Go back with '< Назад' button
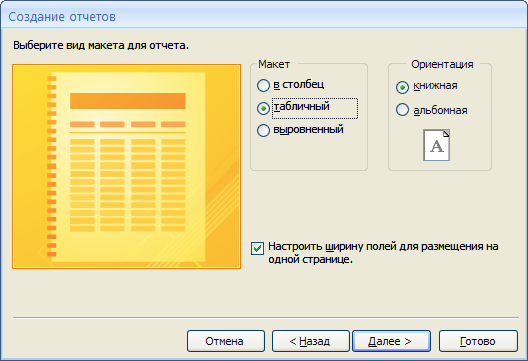Screen dimensions: 528x361 coord(310,341)
